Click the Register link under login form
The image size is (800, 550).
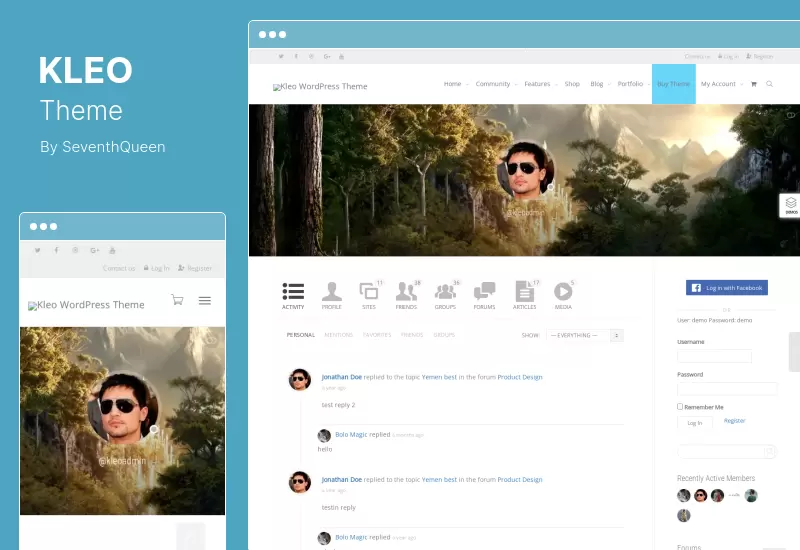click(734, 421)
